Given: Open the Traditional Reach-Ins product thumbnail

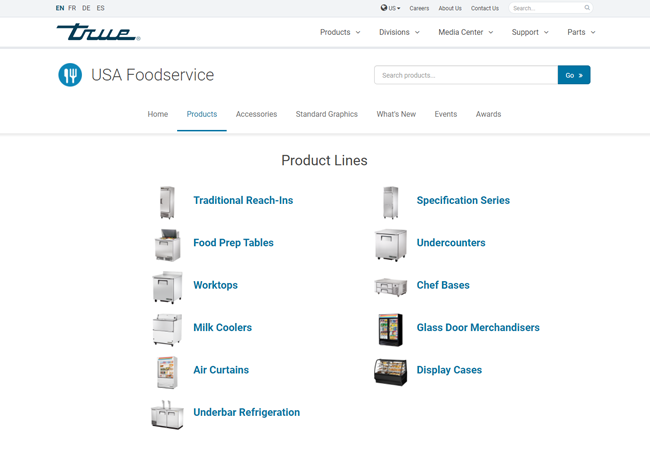Looking at the screenshot, I should point(167,203).
